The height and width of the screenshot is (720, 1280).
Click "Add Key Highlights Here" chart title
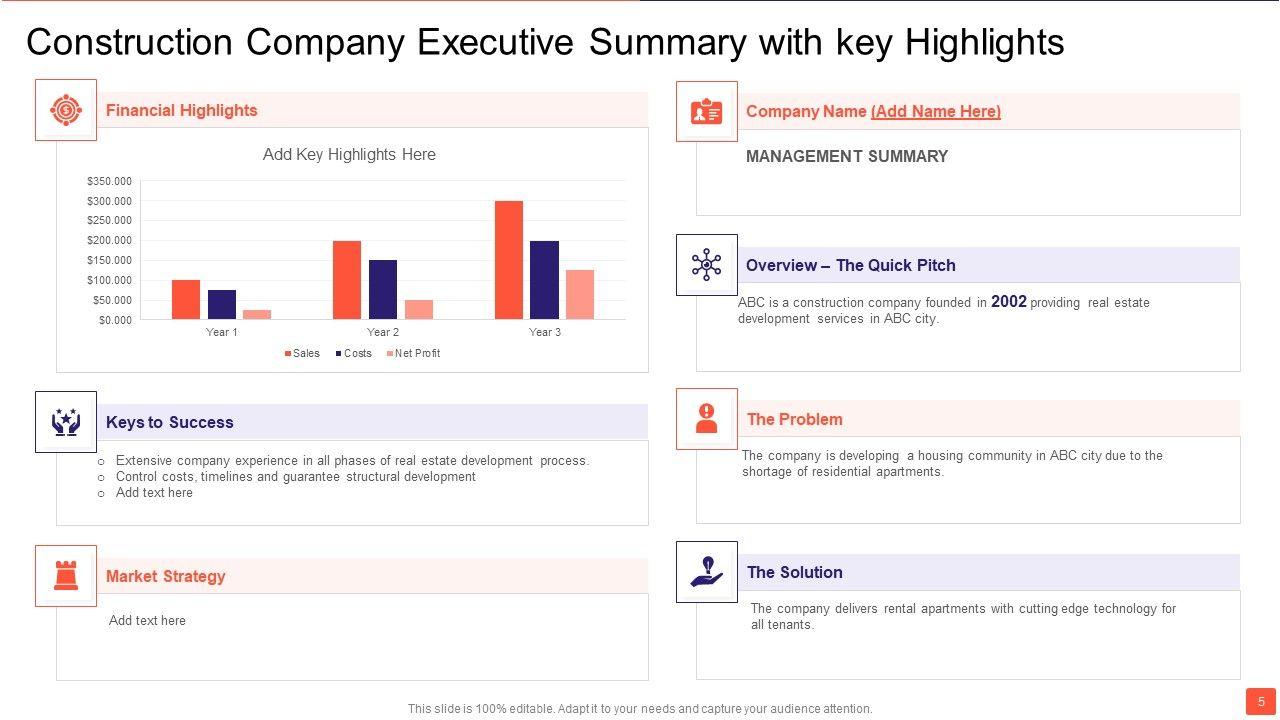(349, 154)
